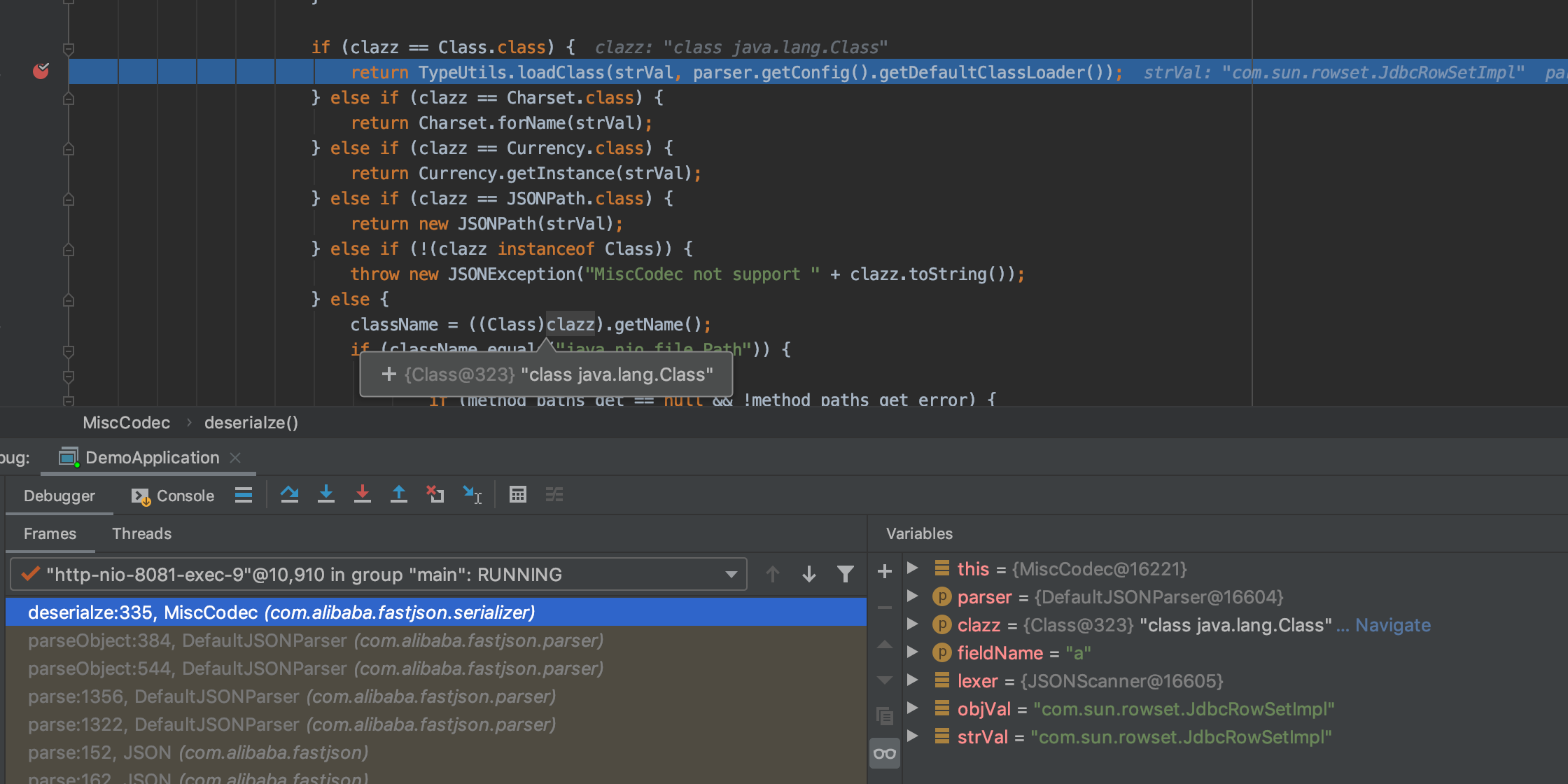This screenshot has height=784, width=1568.
Task: Expand the Class@323 tooltip value
Action: coord(389,374)
